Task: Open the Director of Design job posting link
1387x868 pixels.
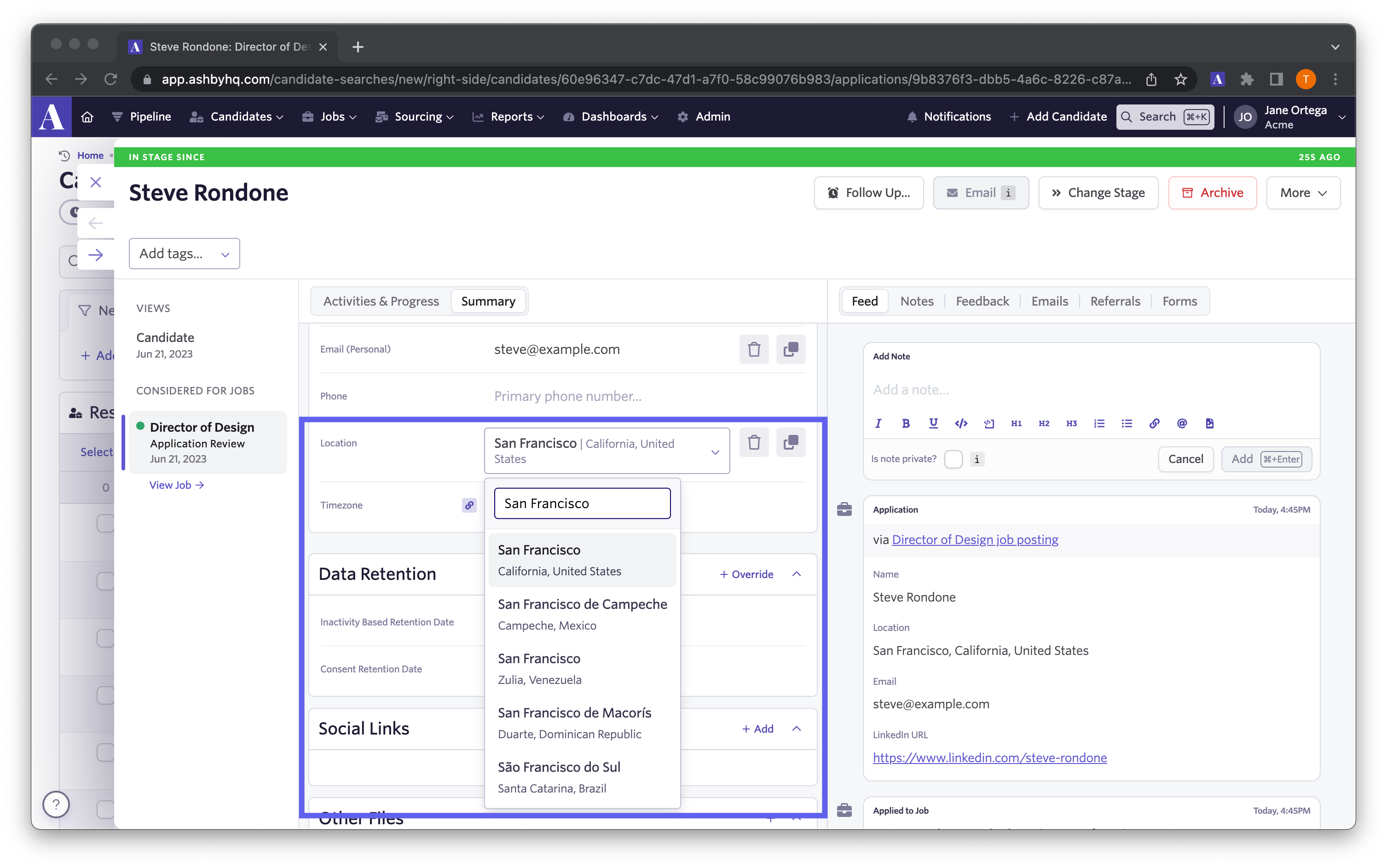Action: coord(974,539)
